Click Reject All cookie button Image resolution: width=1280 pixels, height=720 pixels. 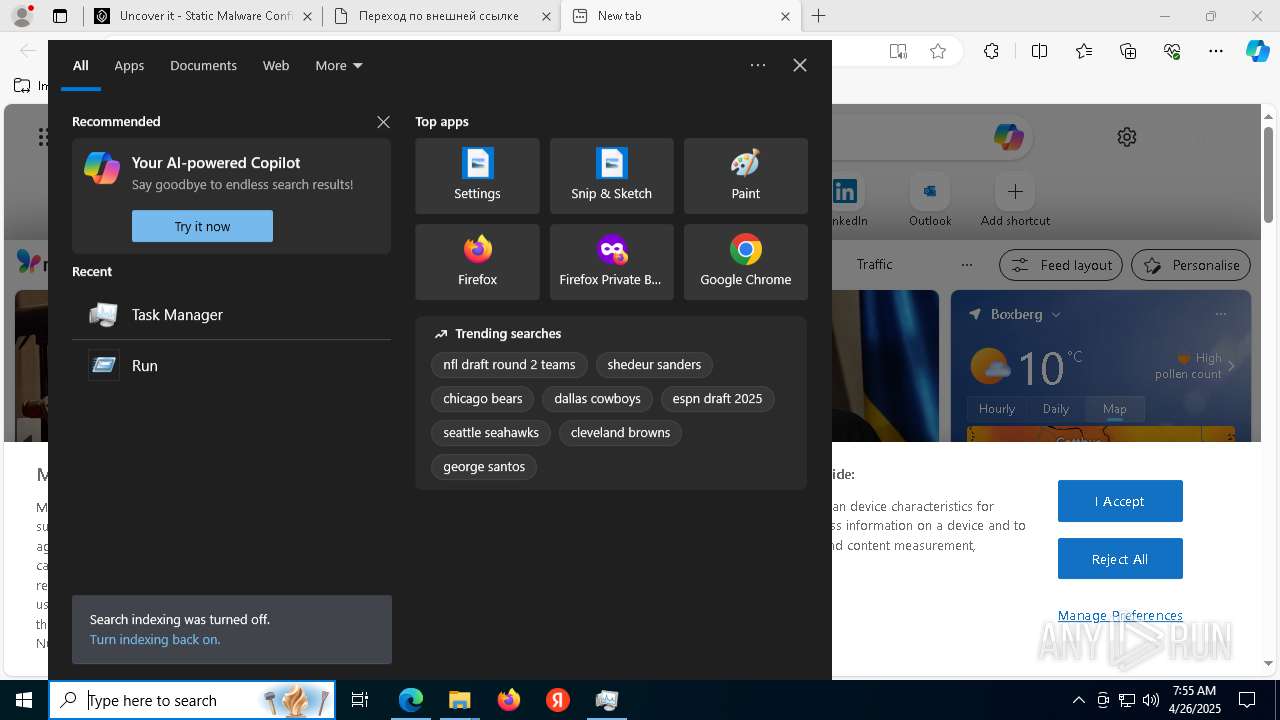[x=1120, y=559]
